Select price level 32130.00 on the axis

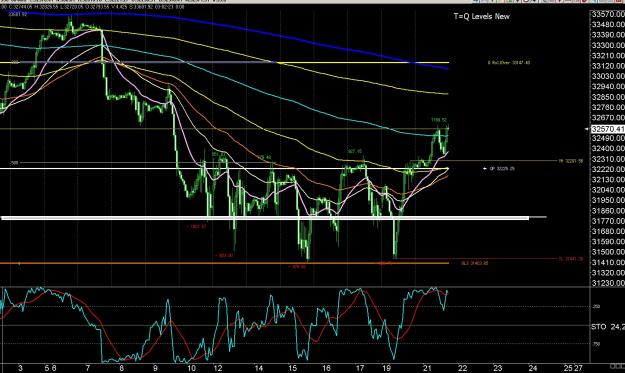608,180
